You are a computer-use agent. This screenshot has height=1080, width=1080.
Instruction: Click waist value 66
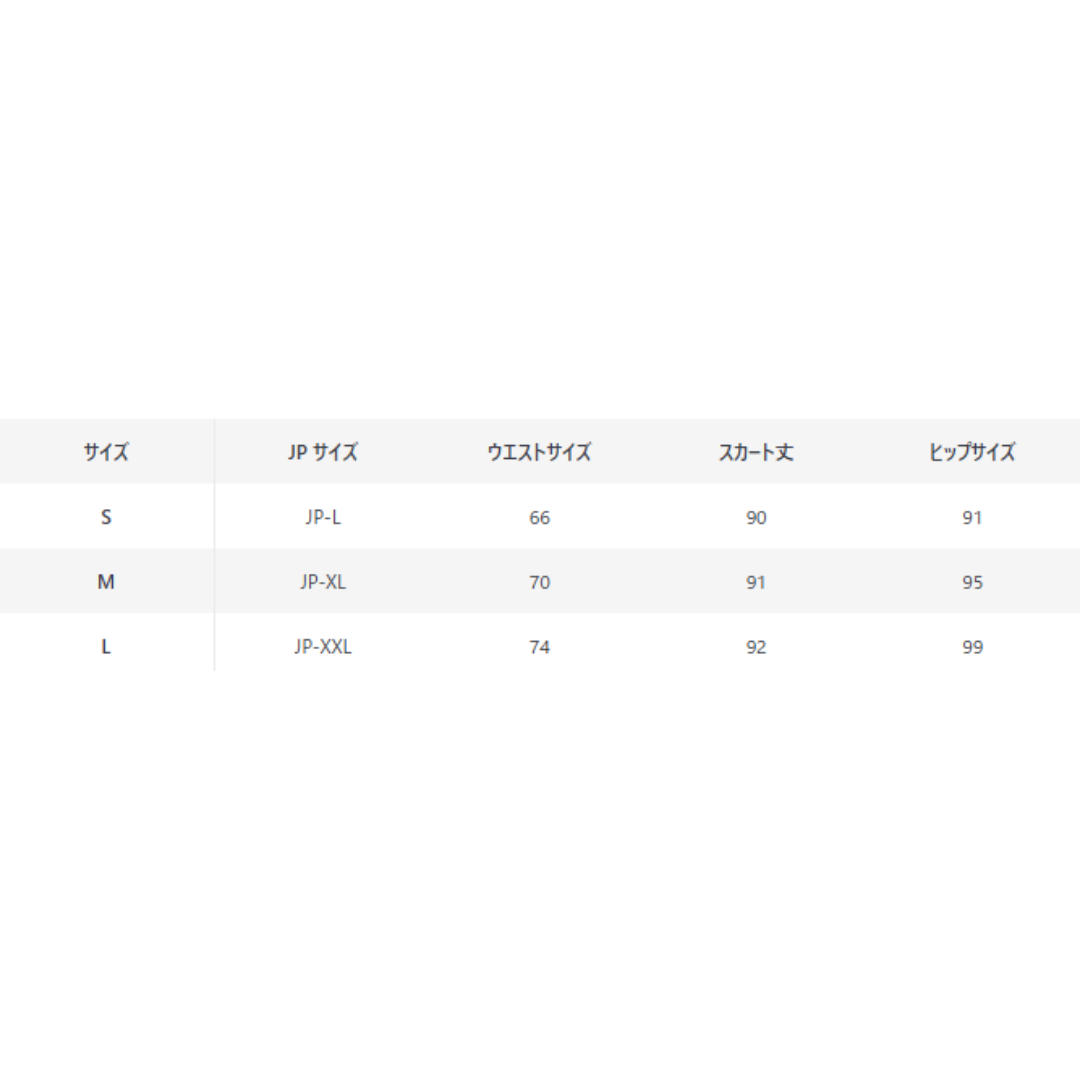[539, 517]
